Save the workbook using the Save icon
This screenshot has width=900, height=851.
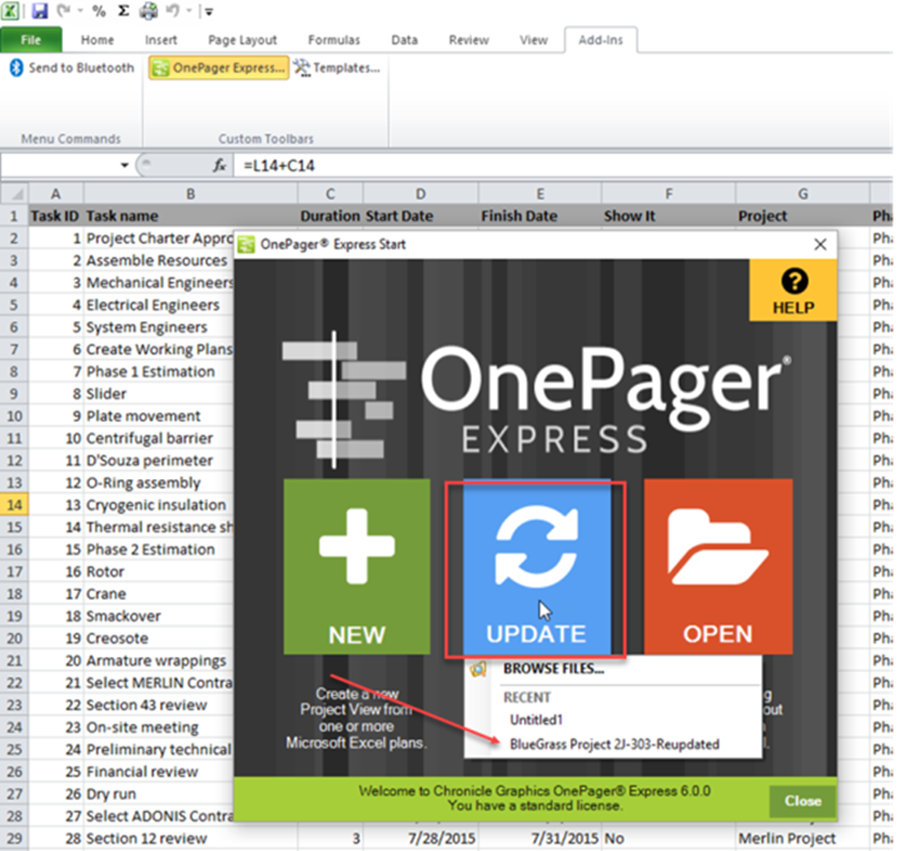pyautogui.click(x=39, y=11)
